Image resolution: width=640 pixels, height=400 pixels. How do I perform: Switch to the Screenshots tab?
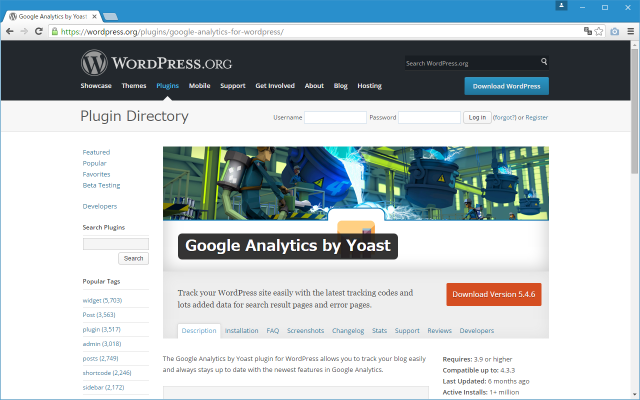pos(305,331)
